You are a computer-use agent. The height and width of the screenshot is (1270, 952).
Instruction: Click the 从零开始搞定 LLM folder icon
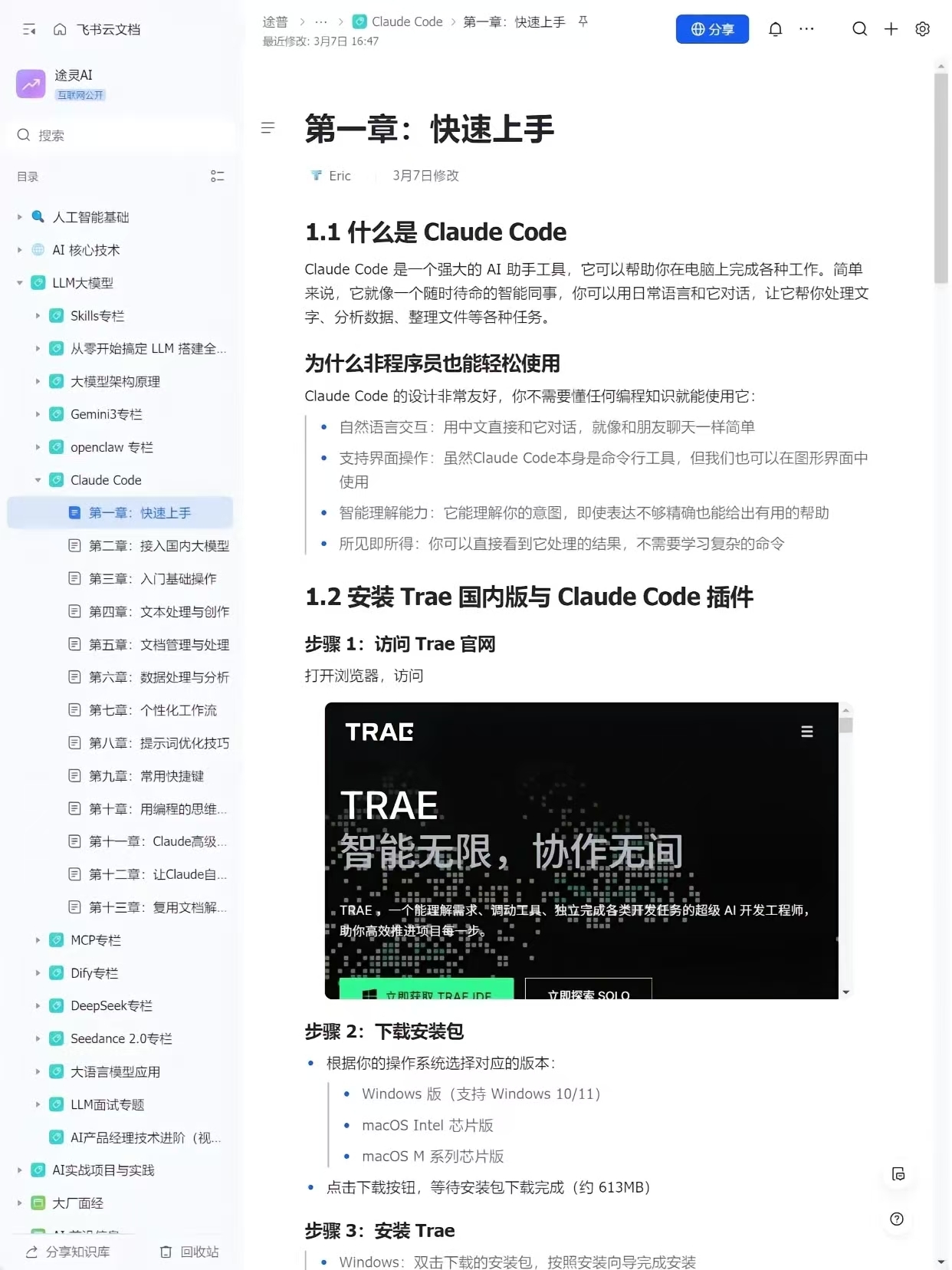(x=56, y=348)
